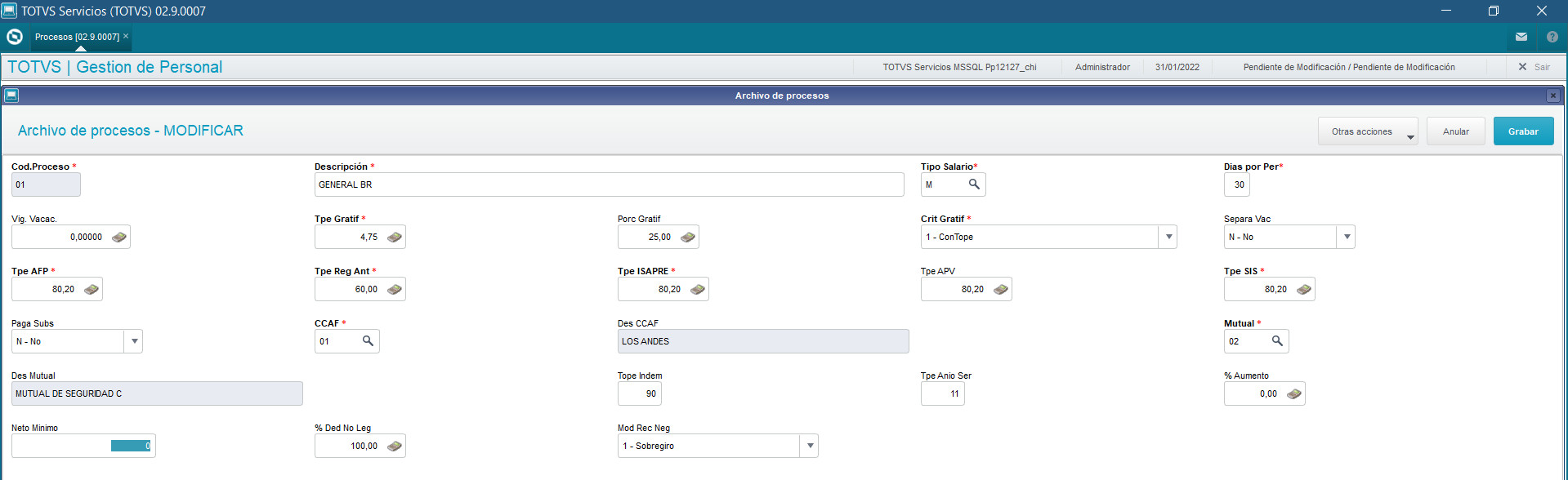Open the help question mark icon
The height and width of the screenshot is (480, 1568).
1552,37
